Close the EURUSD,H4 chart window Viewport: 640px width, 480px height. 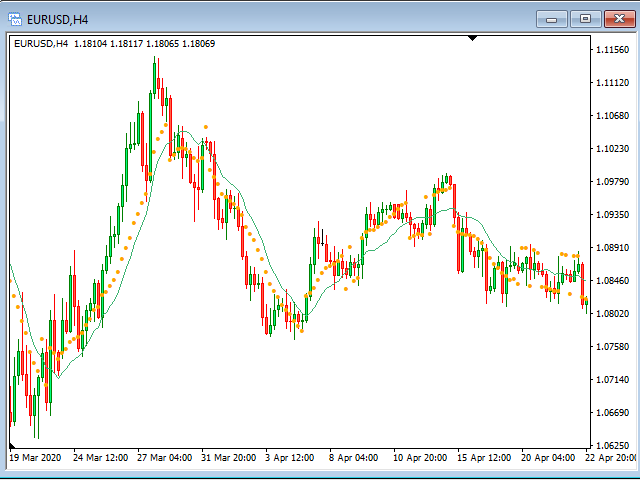point(620,19)
